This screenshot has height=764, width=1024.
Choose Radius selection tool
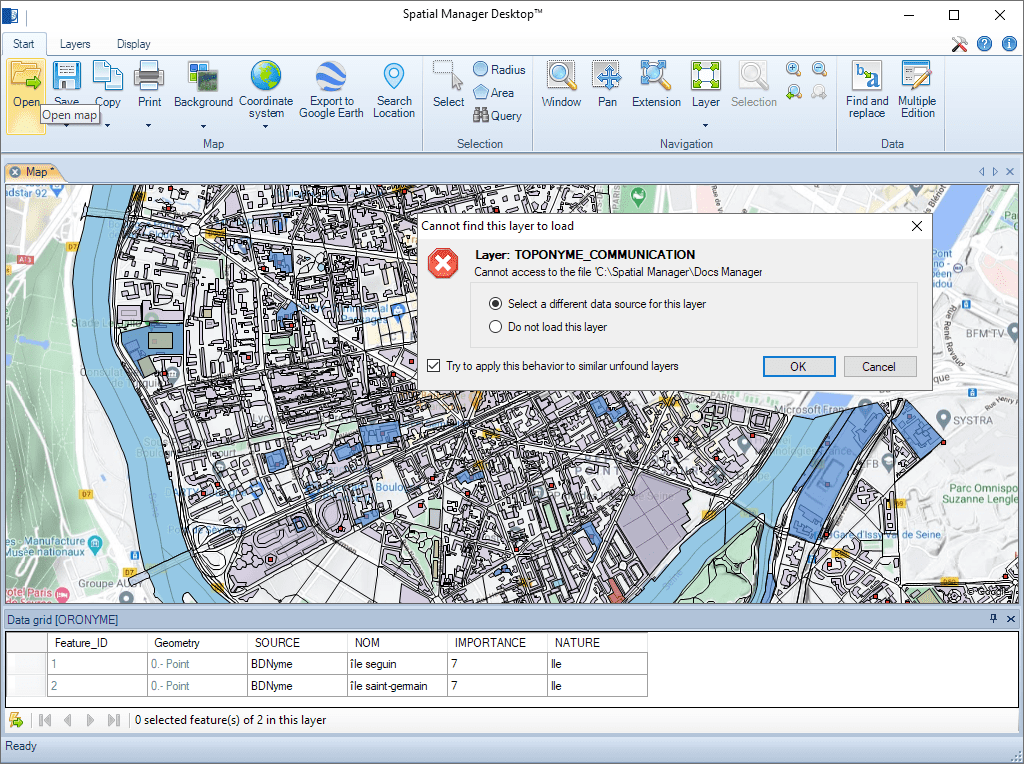(500, 69)
